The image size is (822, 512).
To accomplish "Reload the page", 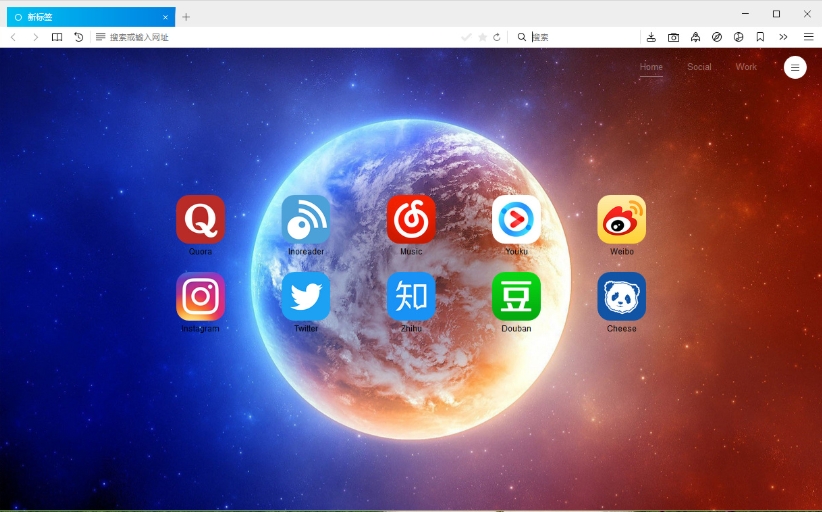I will 497,37.
